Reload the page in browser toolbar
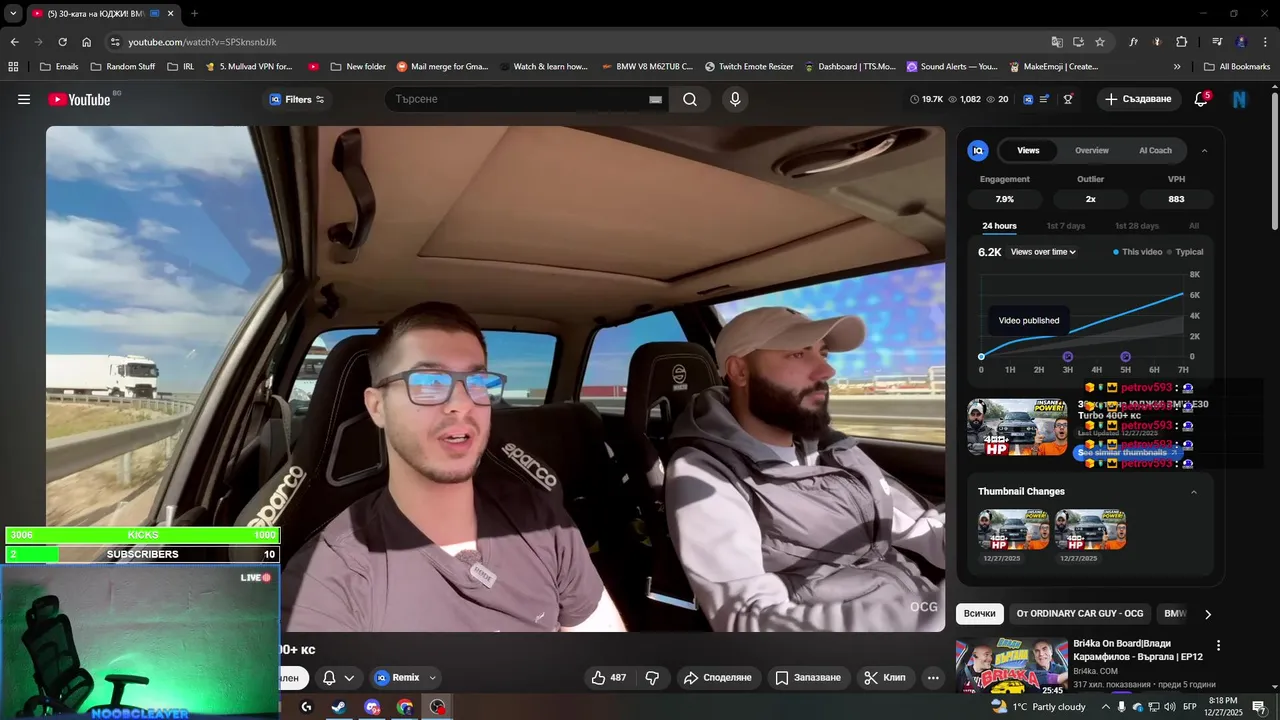This screenshot has height=720, width=1280. coord(62,42)
